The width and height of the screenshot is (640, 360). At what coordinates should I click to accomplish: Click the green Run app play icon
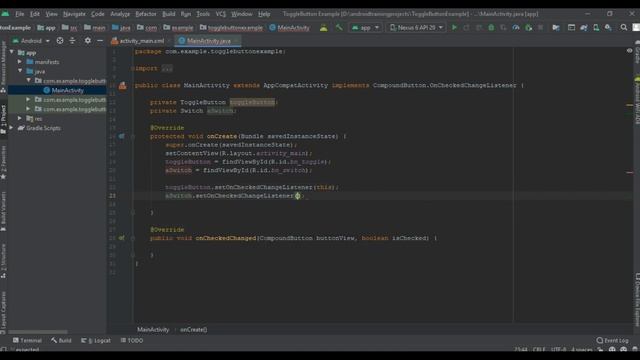point(454,27)
